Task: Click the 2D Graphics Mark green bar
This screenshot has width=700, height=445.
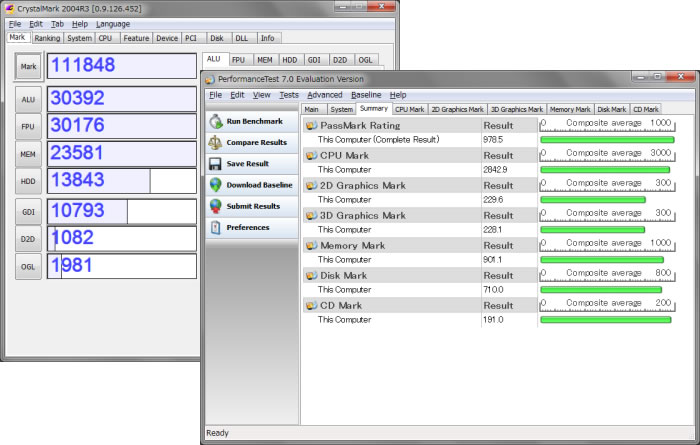Action: click(x=593, y=200)
